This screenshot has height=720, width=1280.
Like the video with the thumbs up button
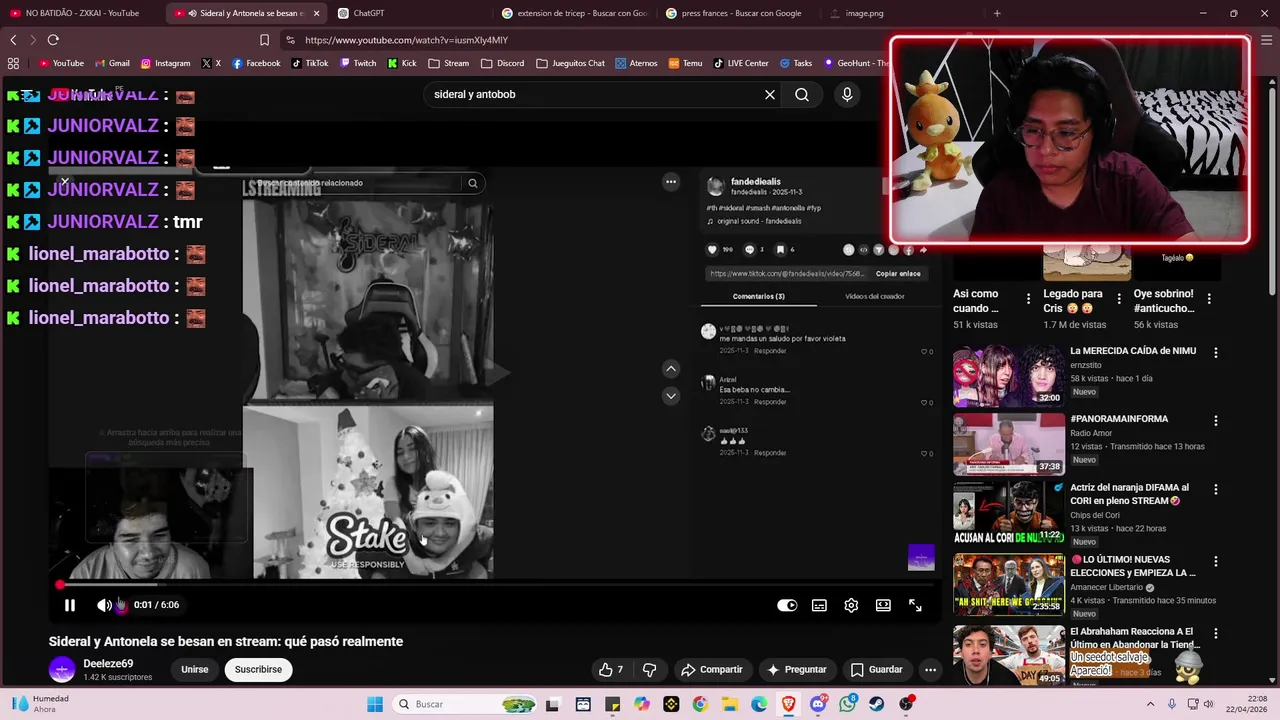(x=611, y=670)
